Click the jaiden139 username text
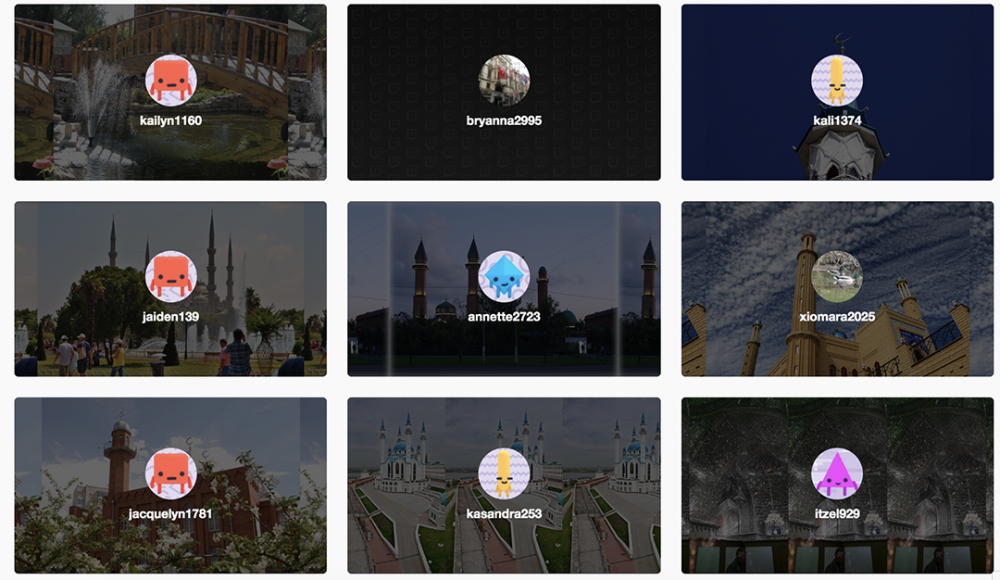The image size is (1000, 580). 170,317
